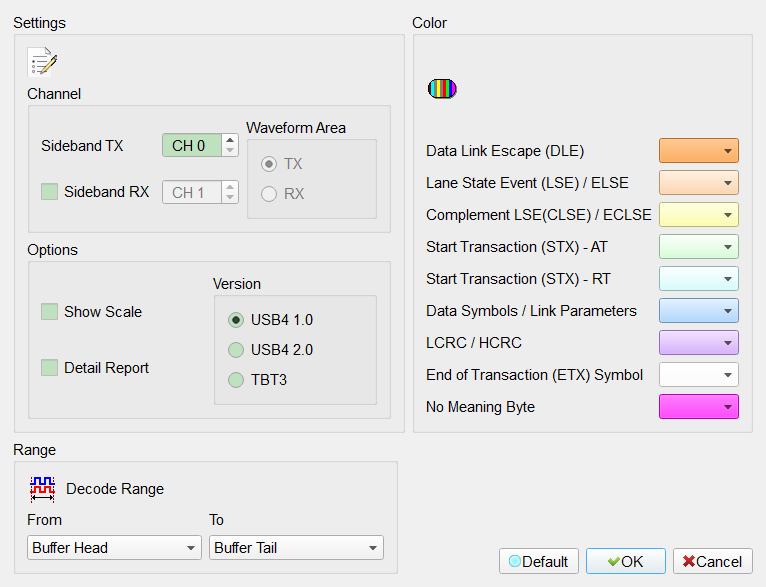766x587 pixels.
Task: Click the Sideband TX CH 0 field
Action: tap(192, 146)
